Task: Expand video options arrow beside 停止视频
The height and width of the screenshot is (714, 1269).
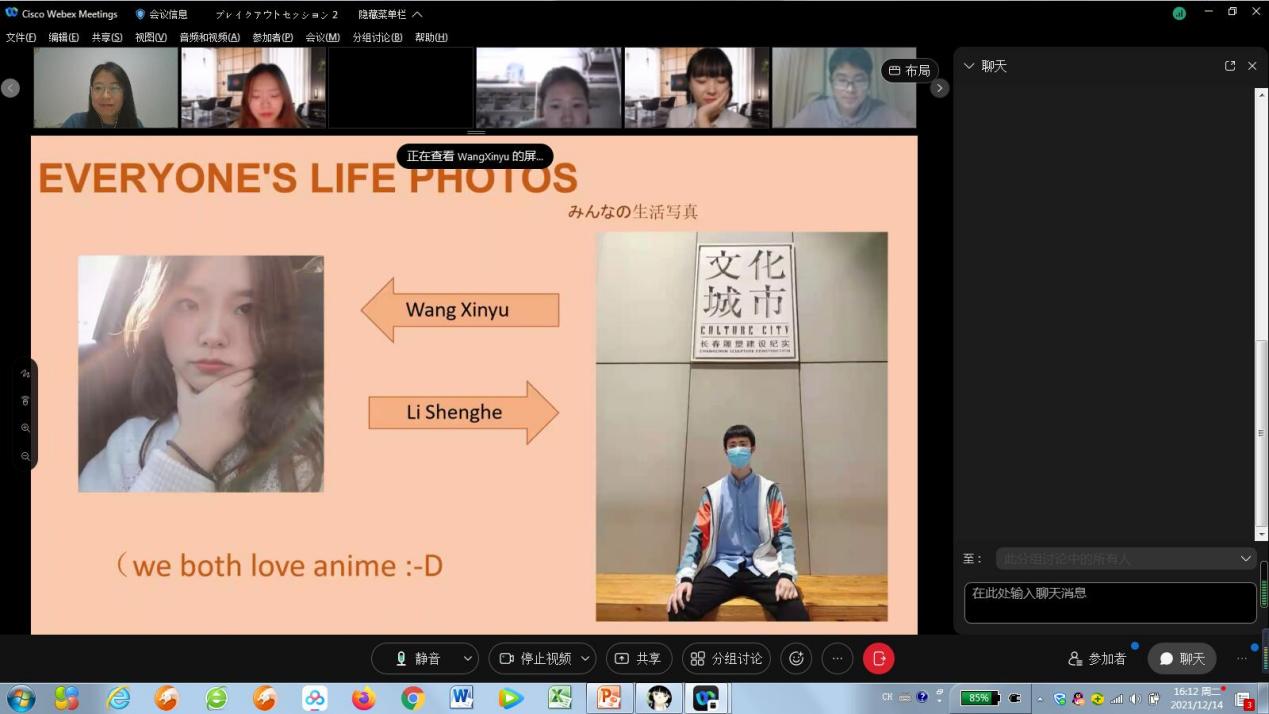Action: coord(585,658)
